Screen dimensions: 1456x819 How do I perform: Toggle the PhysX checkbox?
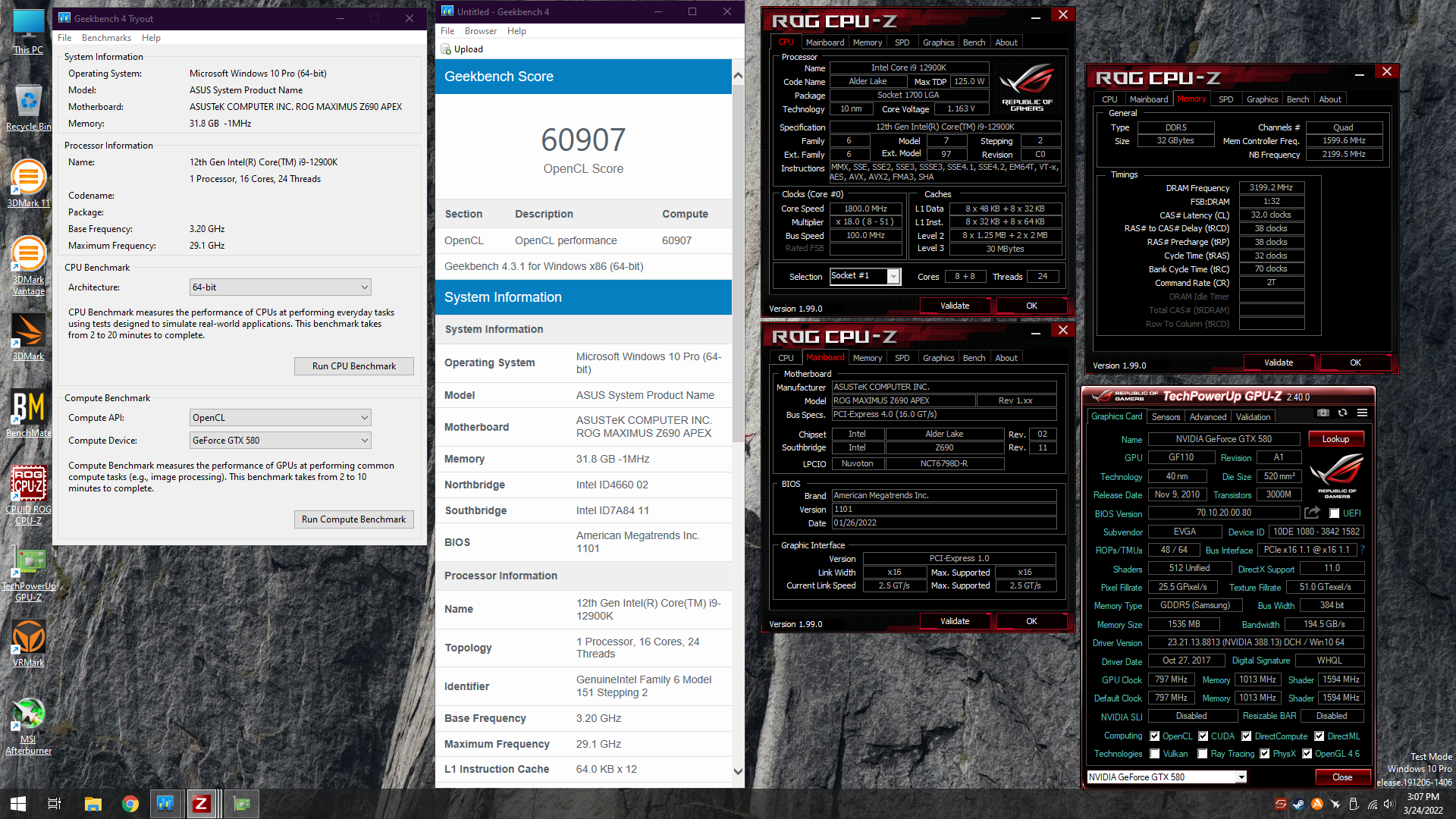coord(1265,754)
